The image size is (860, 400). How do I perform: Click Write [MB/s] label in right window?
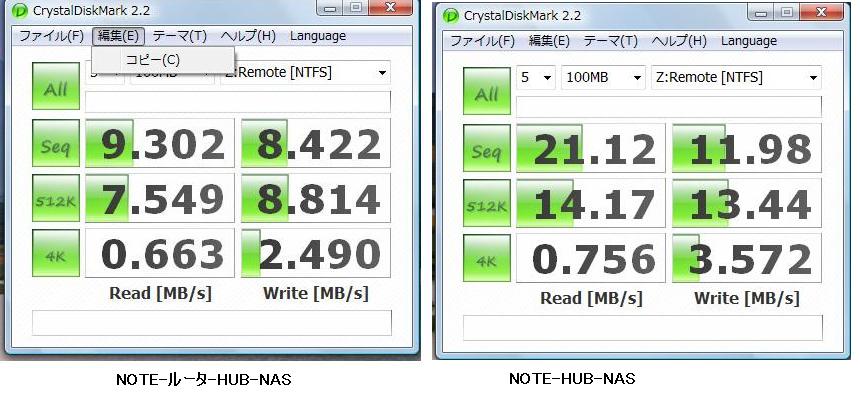tap(747, 298)
